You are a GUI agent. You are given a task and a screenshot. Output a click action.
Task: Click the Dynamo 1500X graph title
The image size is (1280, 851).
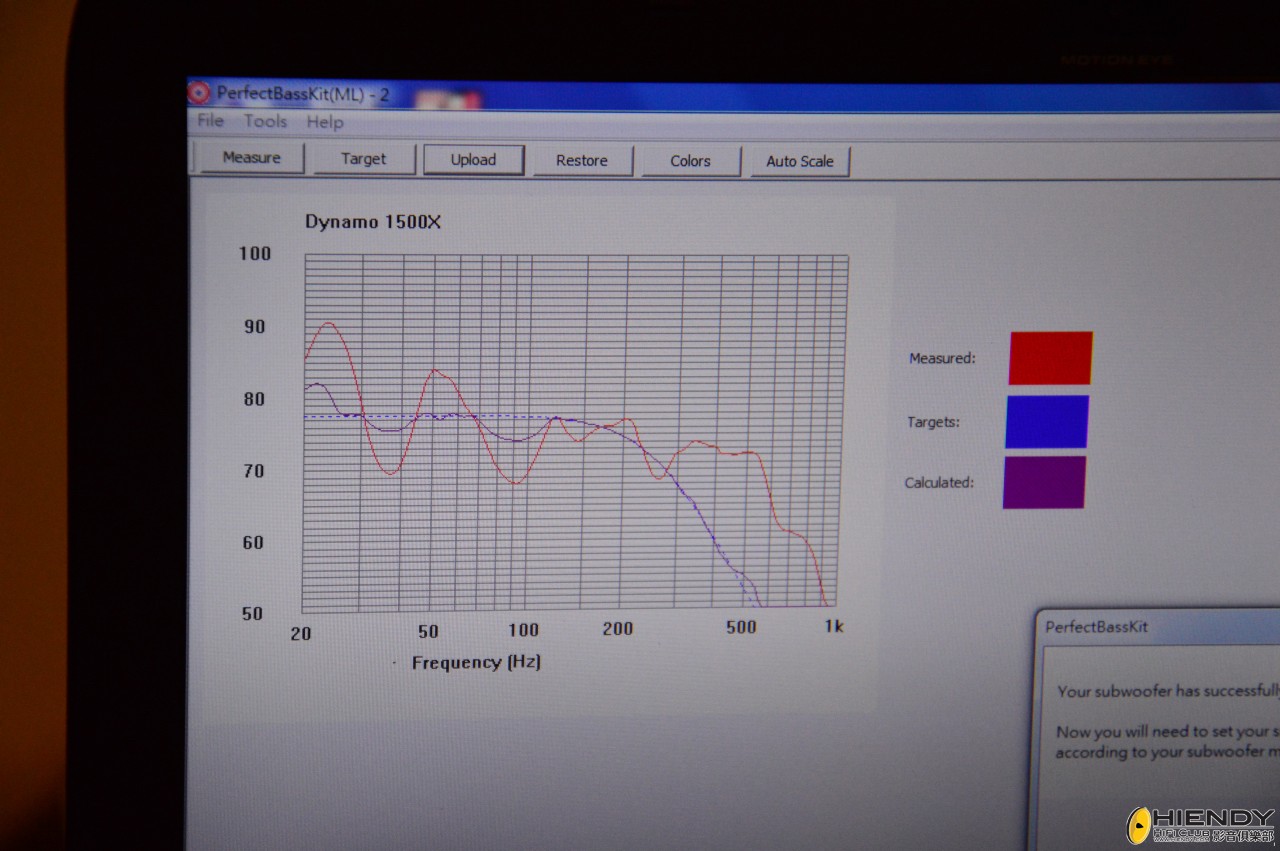point(372,222)
